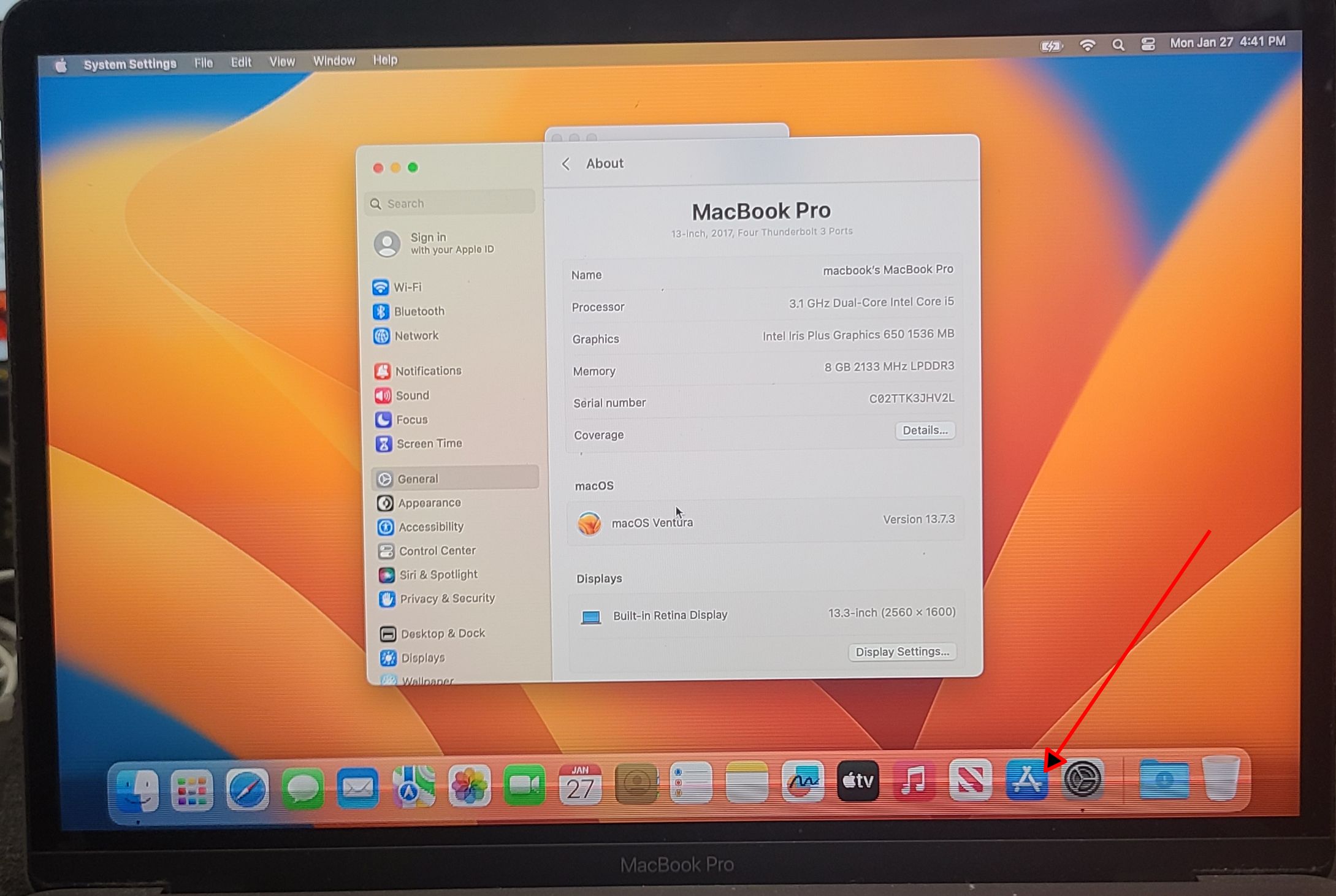Open Spotlight search in menu bar
Viewport: 1336px width, 896px height.
(x=1118, y=45)
